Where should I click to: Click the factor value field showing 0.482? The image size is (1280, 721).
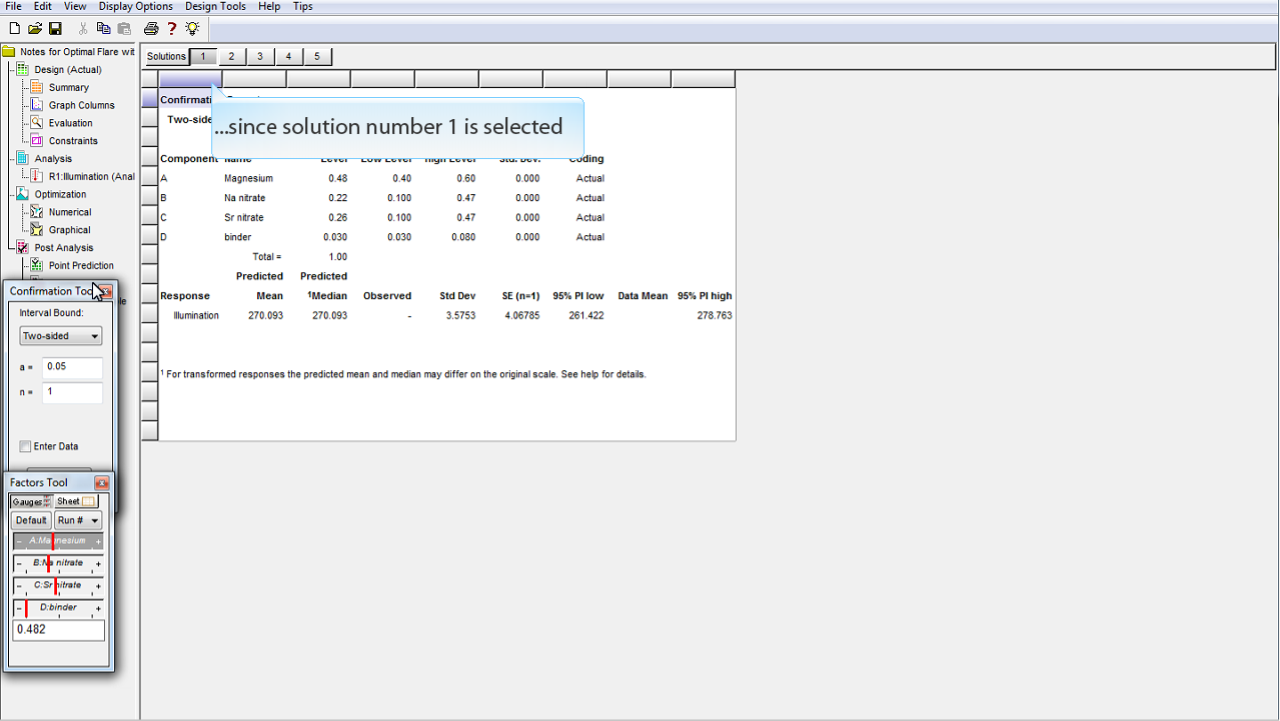coord(58,630)
